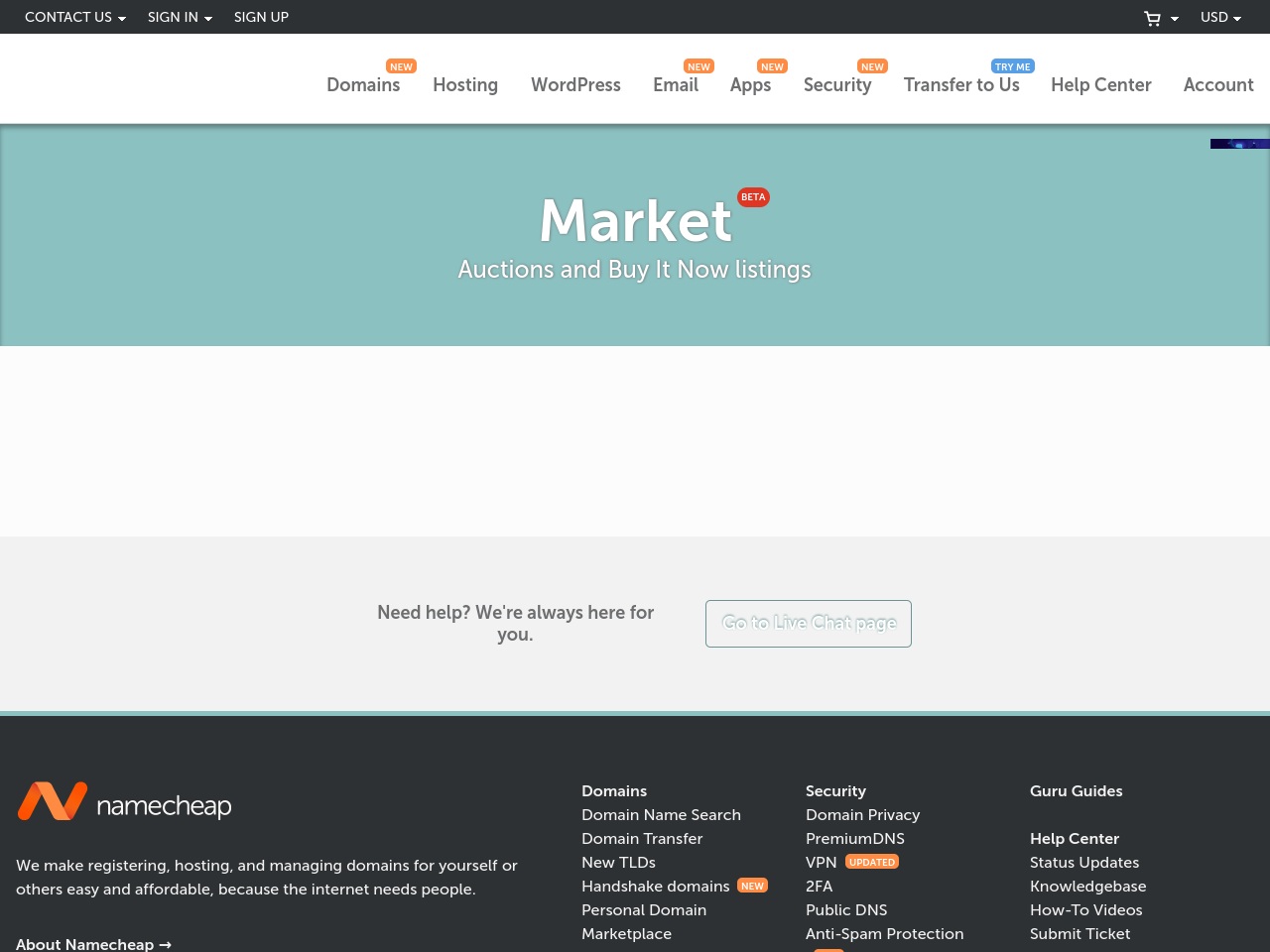This screenshot has height=952, width=1270.
Task: Click the Security footer heading link
Action: tap(835, 791)
